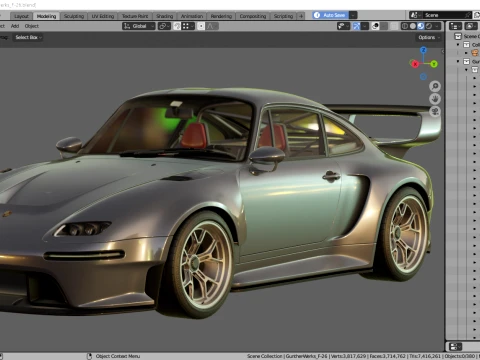
Task: Open the object type visibility dropdown
Action: pos(343,26)
